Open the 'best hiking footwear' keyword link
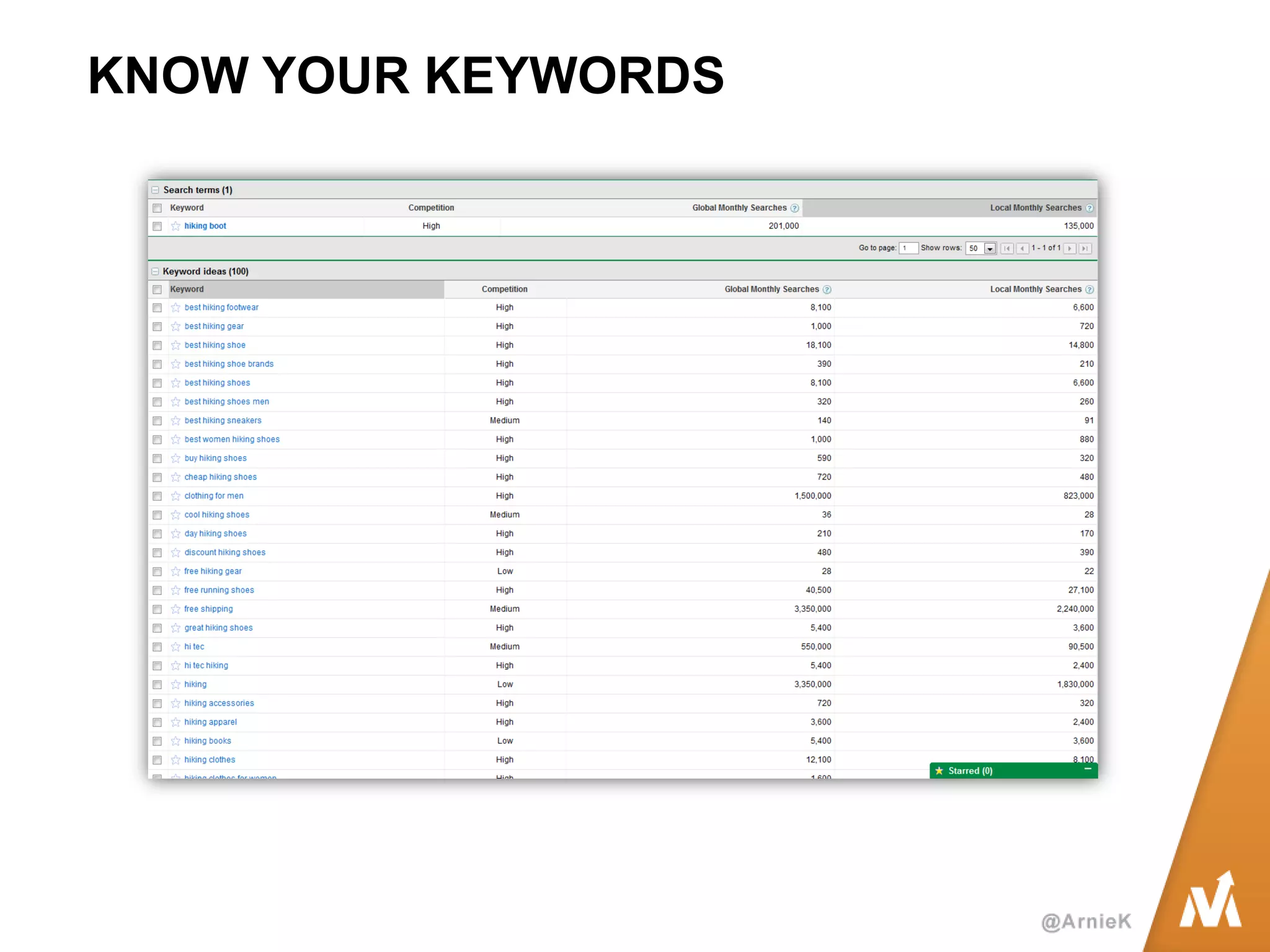Screen dimensions: 1270x952 click(x=221, y=307)
